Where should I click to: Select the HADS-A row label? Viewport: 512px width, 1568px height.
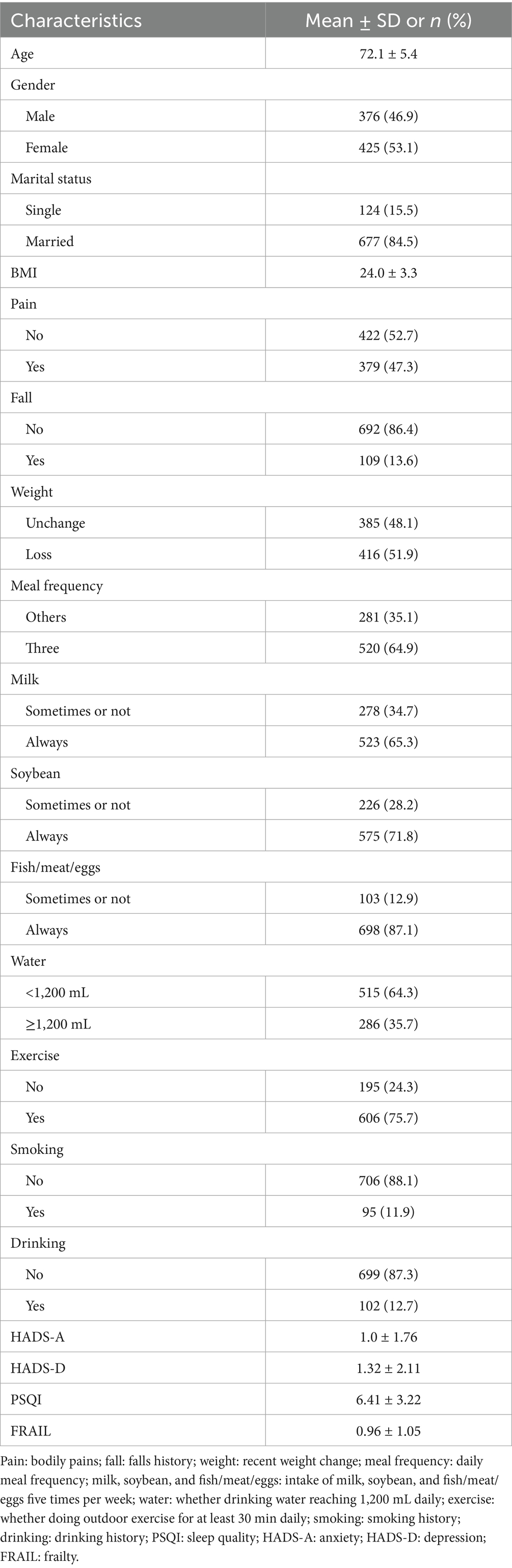(x=37, y=1336)
